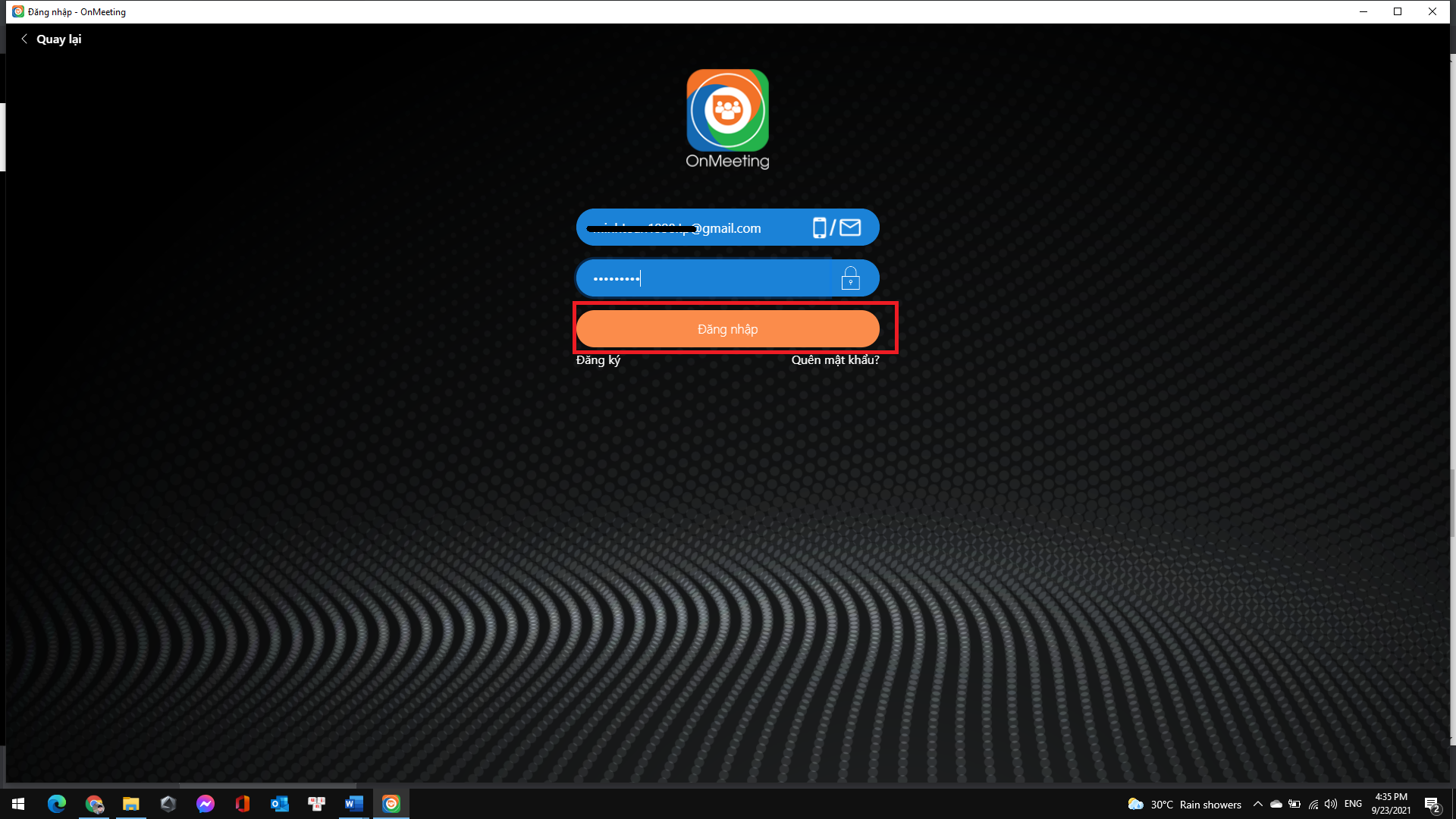This screenshot has height=819, width=1456.
Task: Open Microsoft Office from taskbar
Action: pyautogui.click(x=243, y=804)
